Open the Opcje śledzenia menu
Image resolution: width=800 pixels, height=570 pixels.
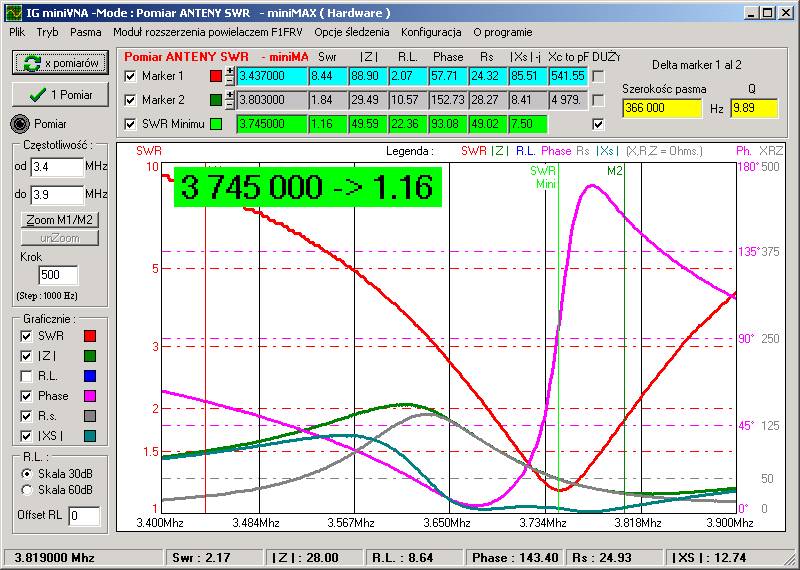pyautogui.click(x=352, y=32)
